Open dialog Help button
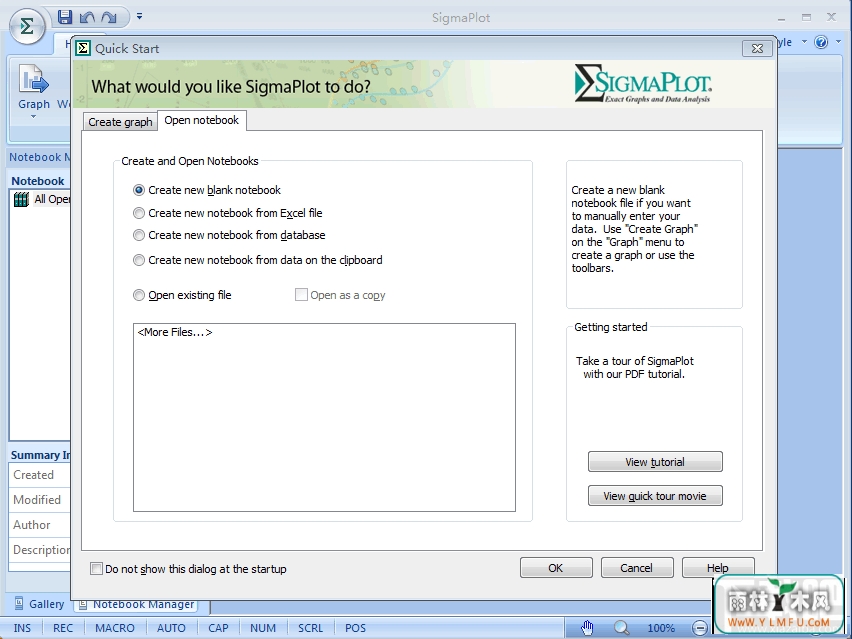 (x=718, y=568)
